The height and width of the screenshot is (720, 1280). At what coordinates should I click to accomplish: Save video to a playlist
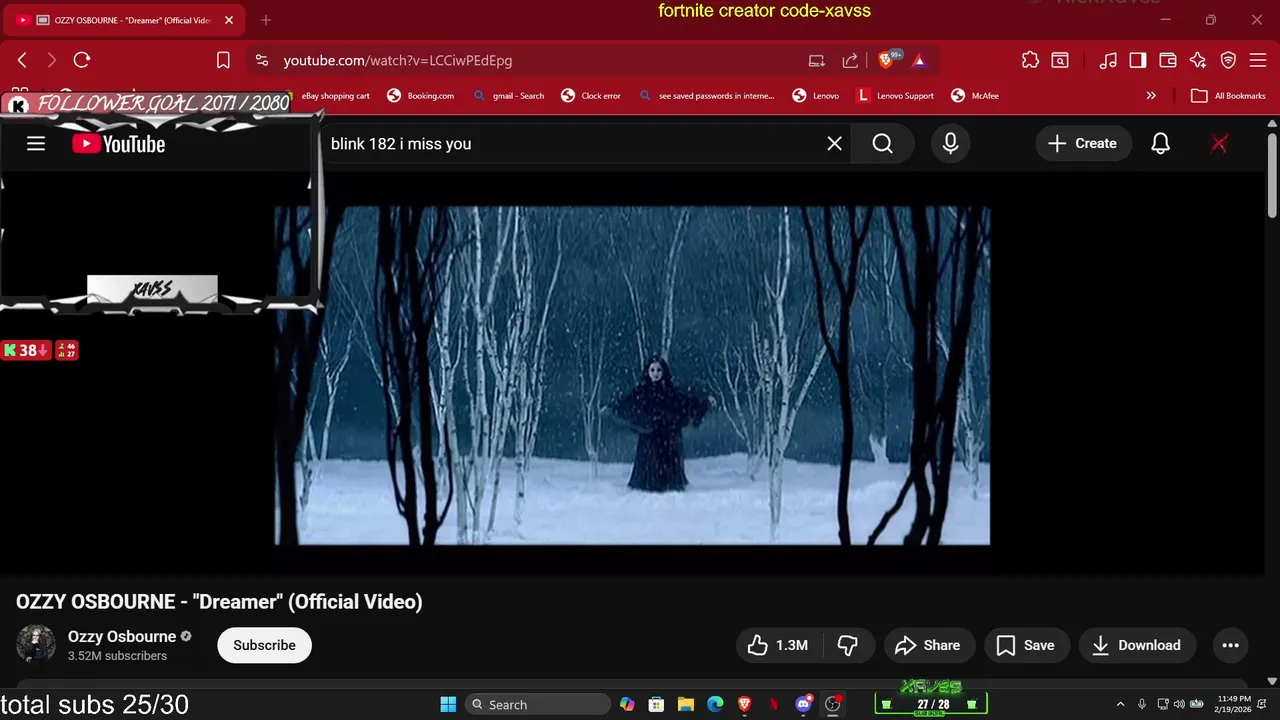click(1026, 645)
